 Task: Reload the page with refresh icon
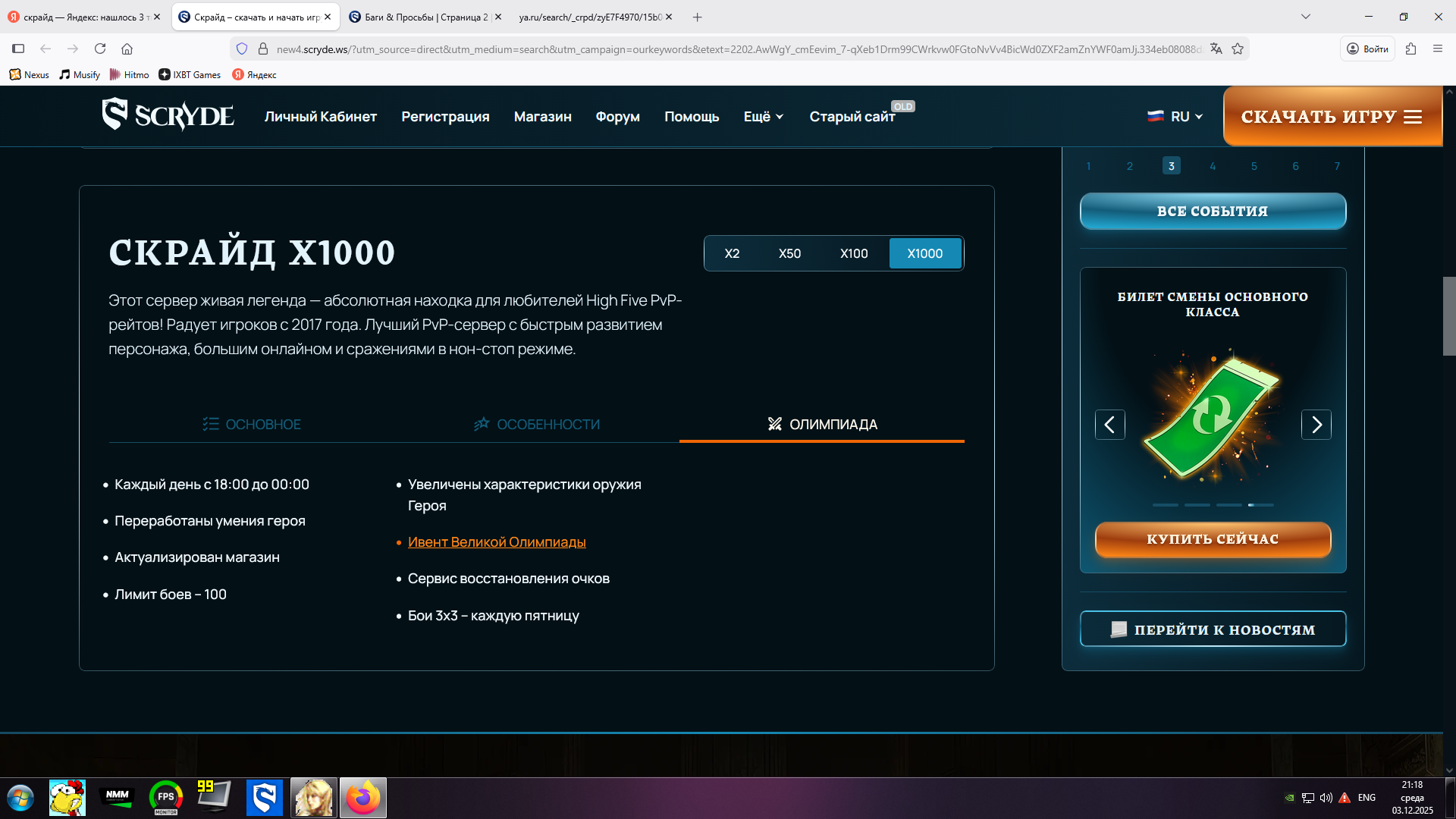click(x=100, y=49)
